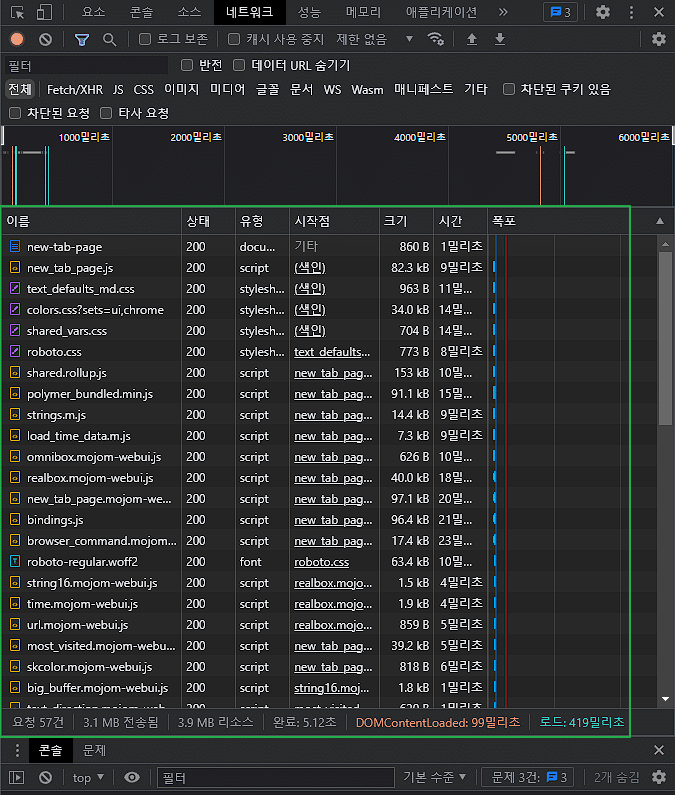Click the request list vertical scrollbar thumb
The height and width of the screenshot is (795, 675).
tap(665, 338)
